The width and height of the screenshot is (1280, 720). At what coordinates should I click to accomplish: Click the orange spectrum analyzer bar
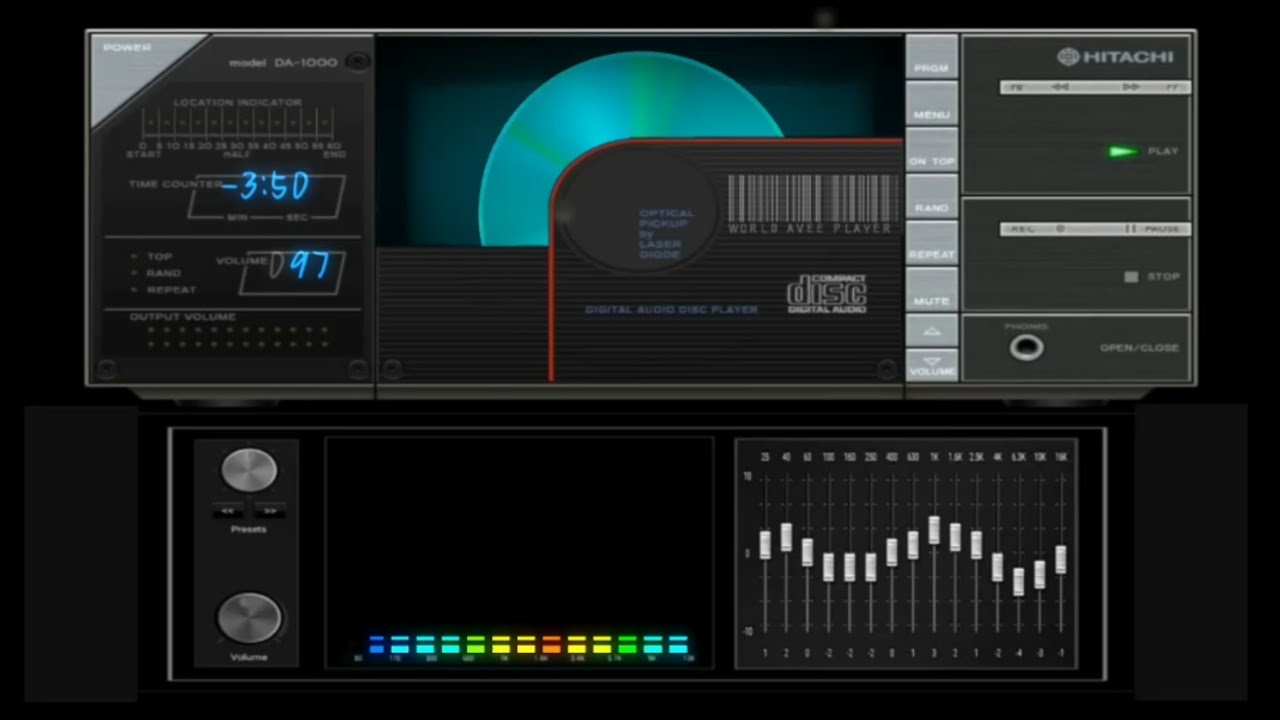pyautogui.click(x=551, y=644)
